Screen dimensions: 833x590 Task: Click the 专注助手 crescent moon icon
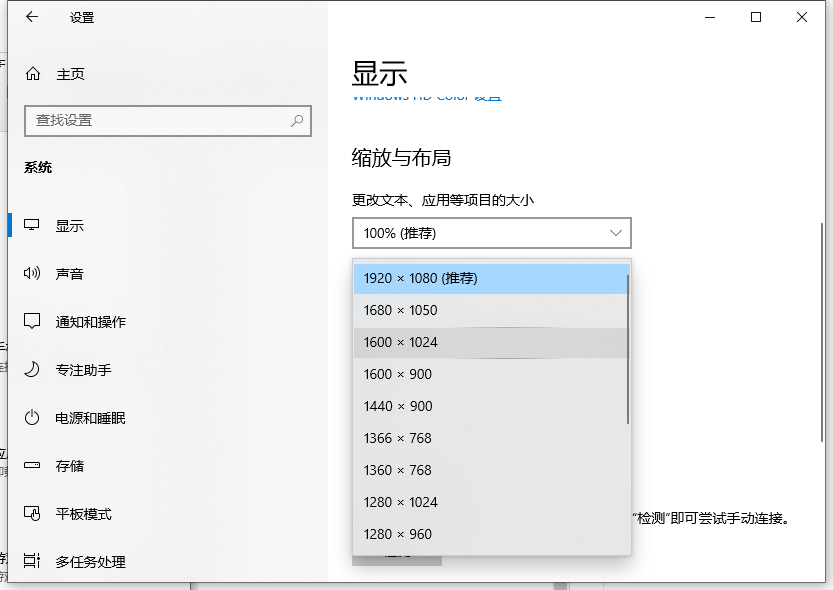(30, 369)
